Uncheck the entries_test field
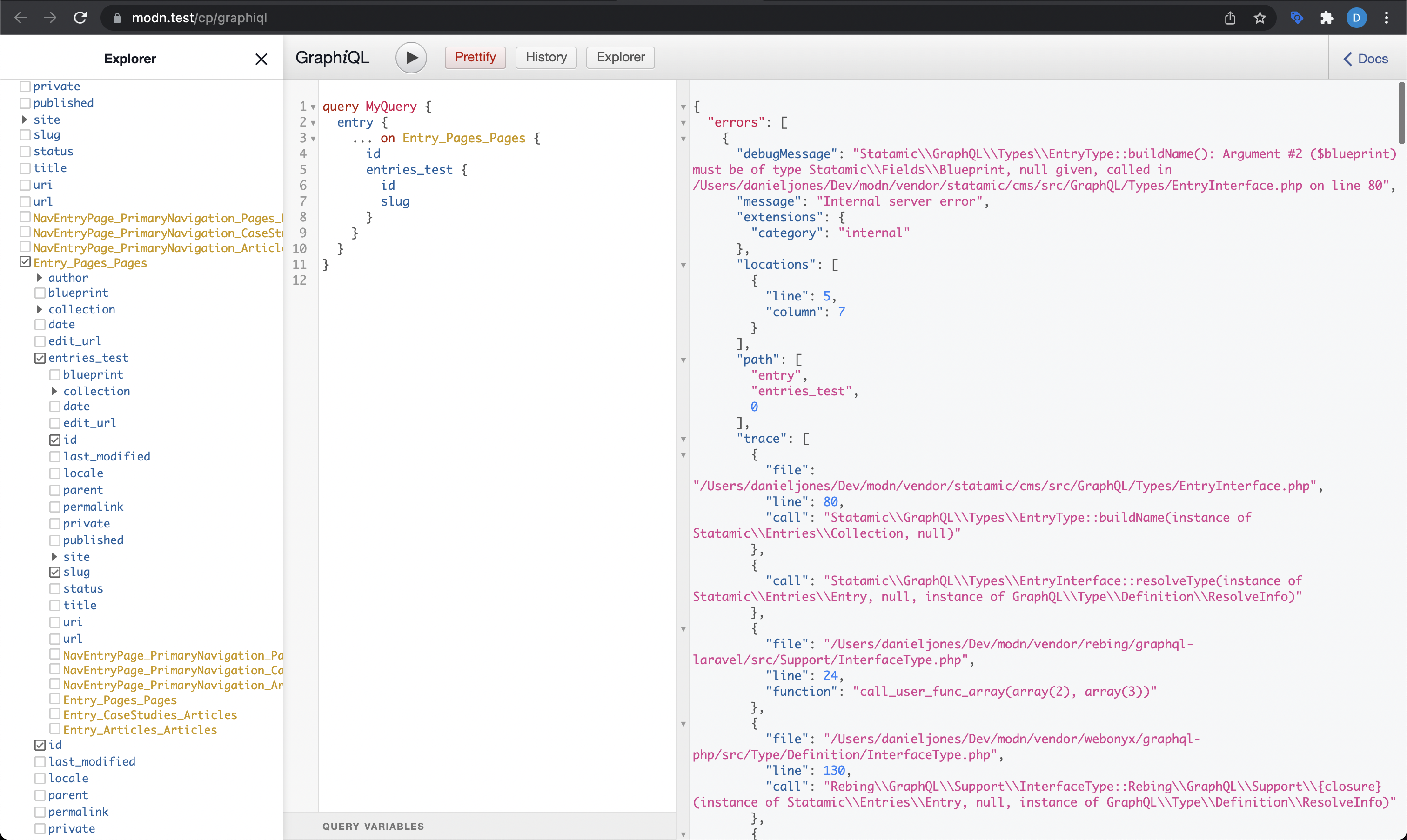1407x840 pixels. (40, 357)
